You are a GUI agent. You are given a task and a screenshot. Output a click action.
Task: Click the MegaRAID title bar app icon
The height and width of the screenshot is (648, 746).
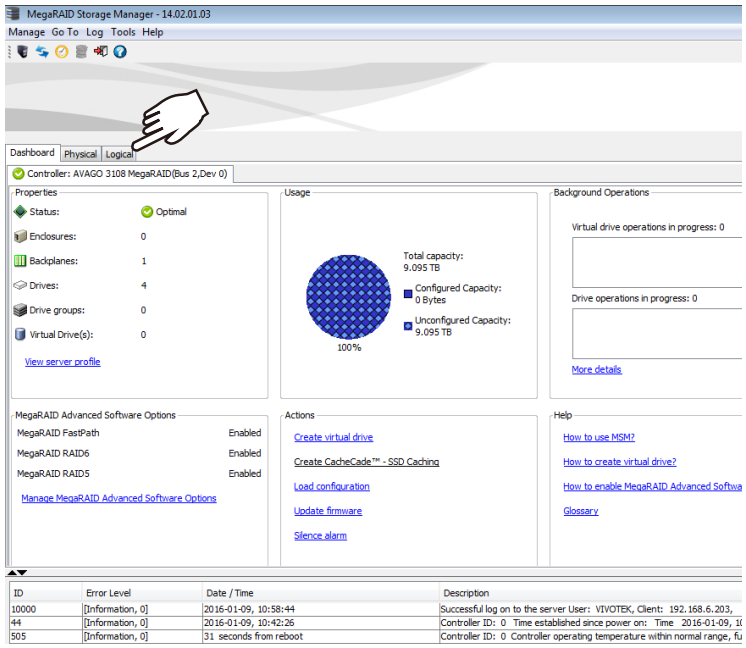pyautogui.click(x=13, y=14)
